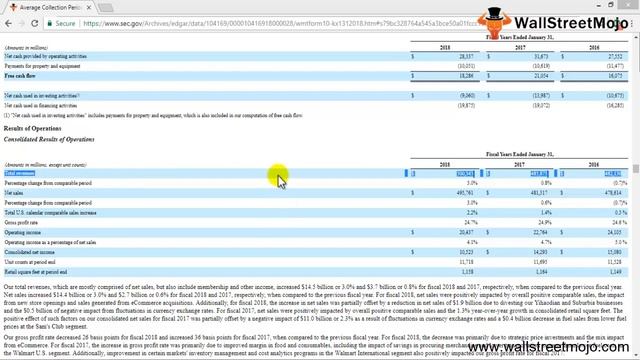The height and width of the screenshot is (360, 640).
Task: Click Net cash used in investing activities
Action: pyautogui.click(x=42, y=96)
